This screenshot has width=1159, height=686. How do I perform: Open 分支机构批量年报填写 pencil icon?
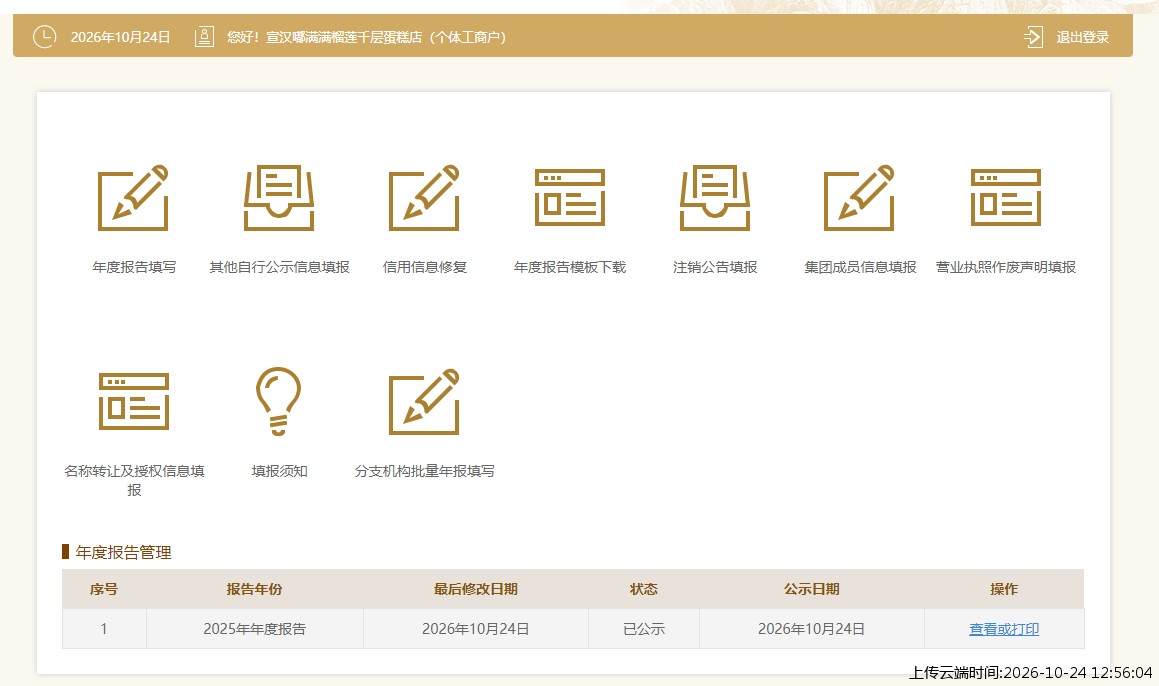(424, 401)
